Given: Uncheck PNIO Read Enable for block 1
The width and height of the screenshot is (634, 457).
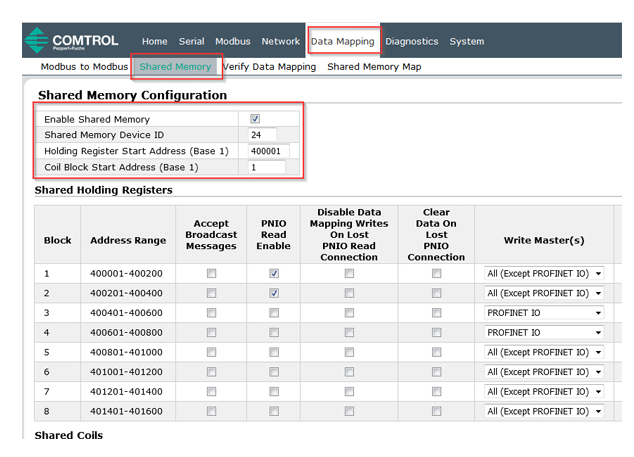Looking at the screenshot, I should [x=274, y=273].
